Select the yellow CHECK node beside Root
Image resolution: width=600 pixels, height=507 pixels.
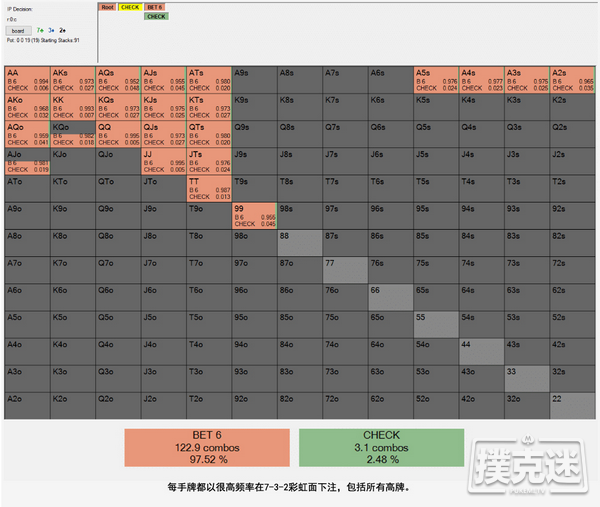[x=130, y=7]
